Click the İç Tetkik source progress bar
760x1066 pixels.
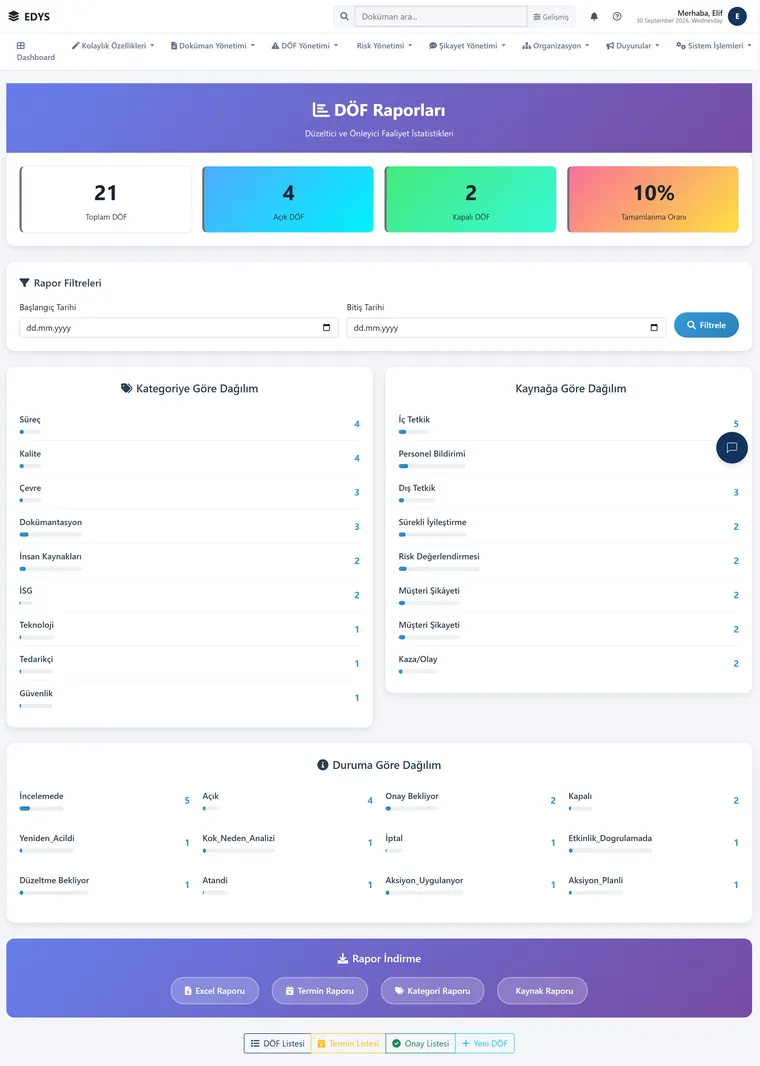click(414, 432)
